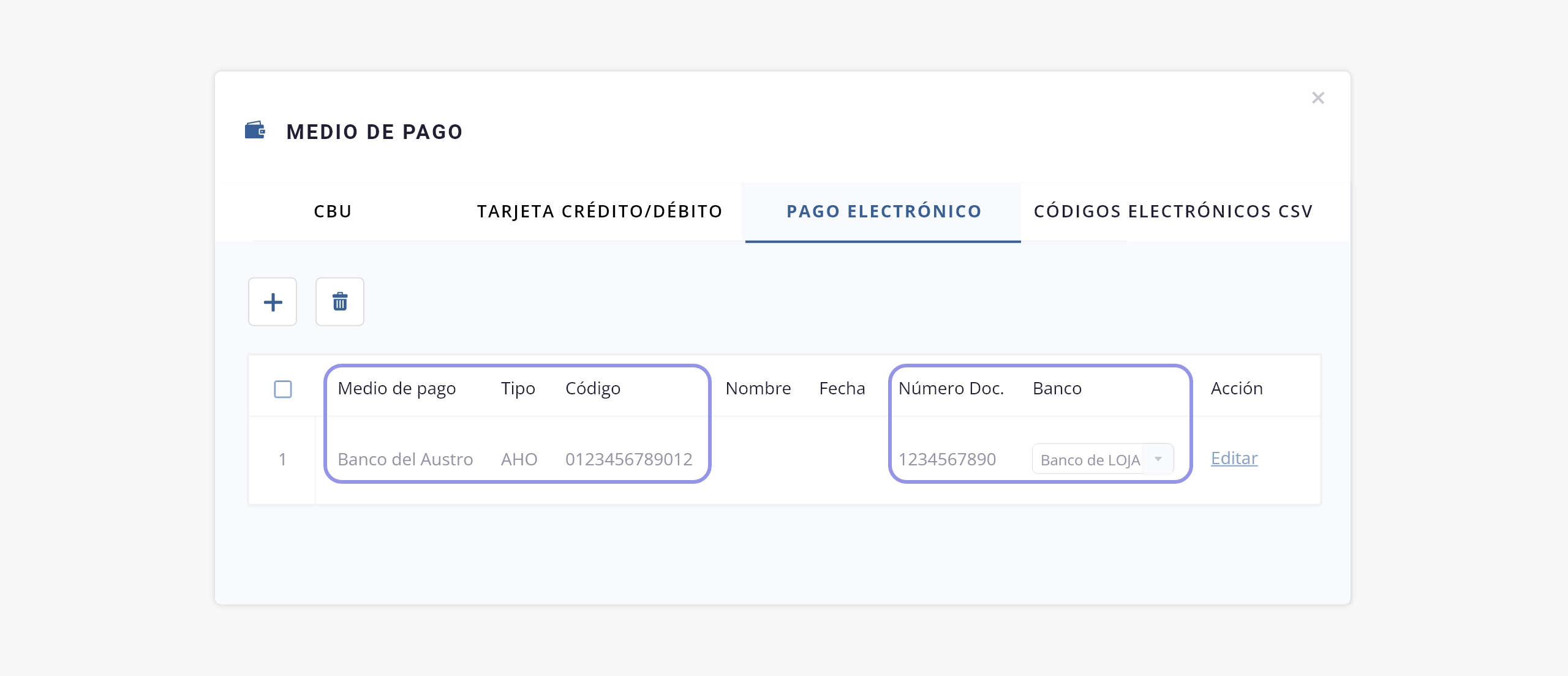The height and width of the screenshot is (676, 1568).
Task: Click the Medio de pago column header
Action: (397, 388)
